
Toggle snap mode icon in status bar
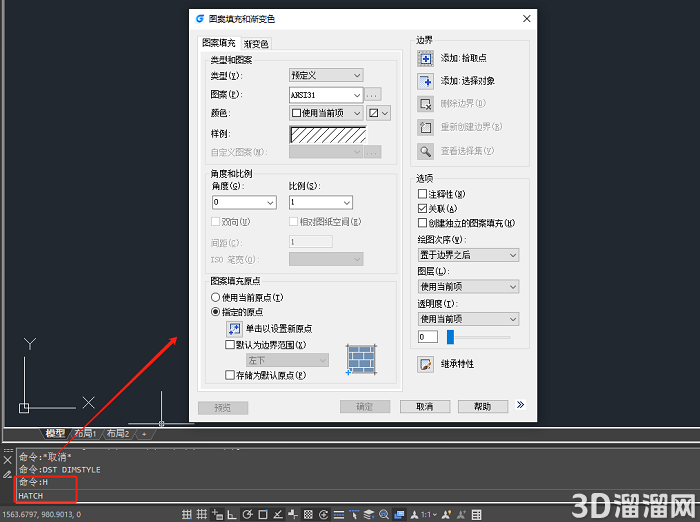tap(187, 514)
